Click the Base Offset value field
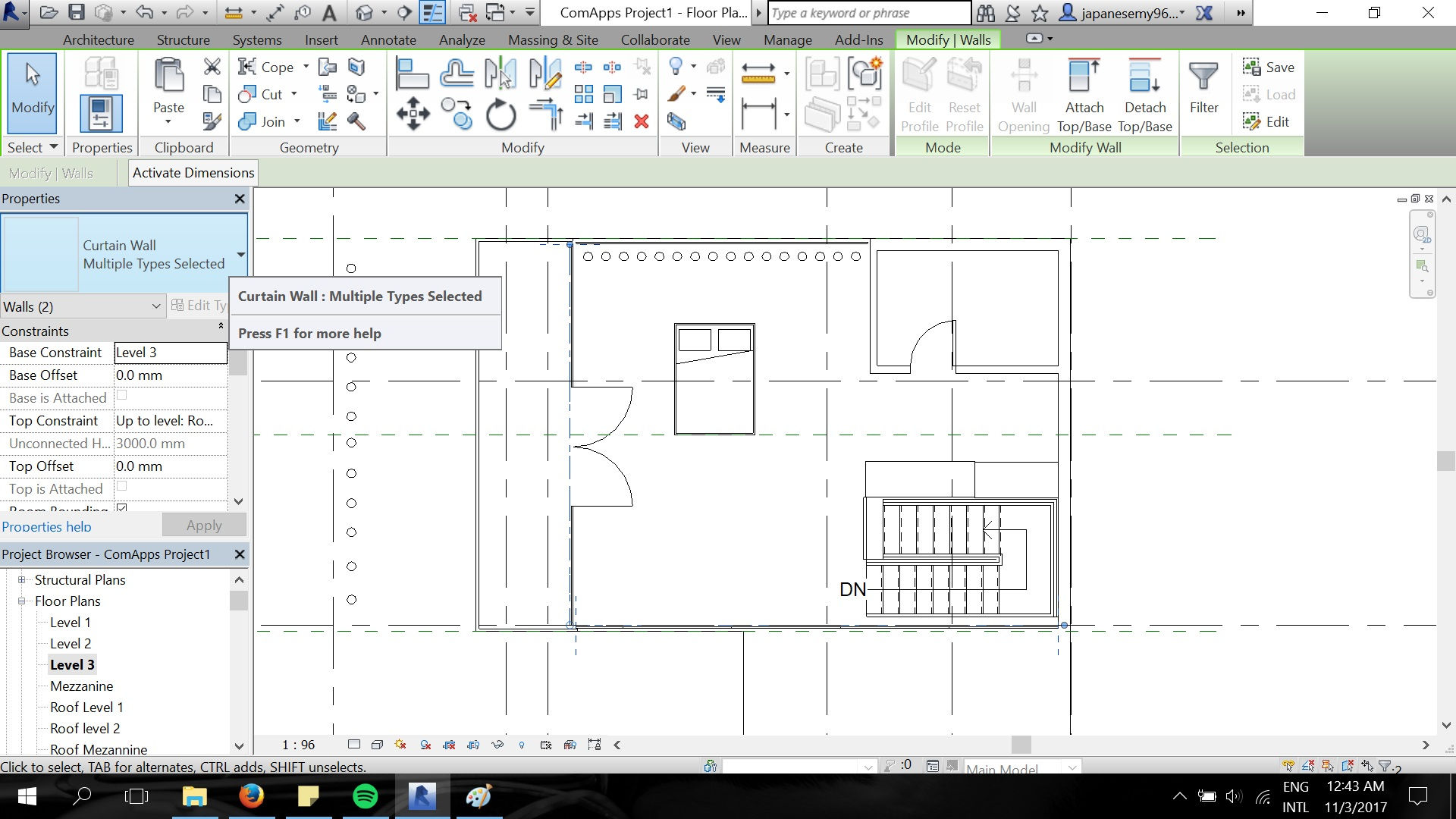The image size is (1456, 819). (x=170, y=375)
